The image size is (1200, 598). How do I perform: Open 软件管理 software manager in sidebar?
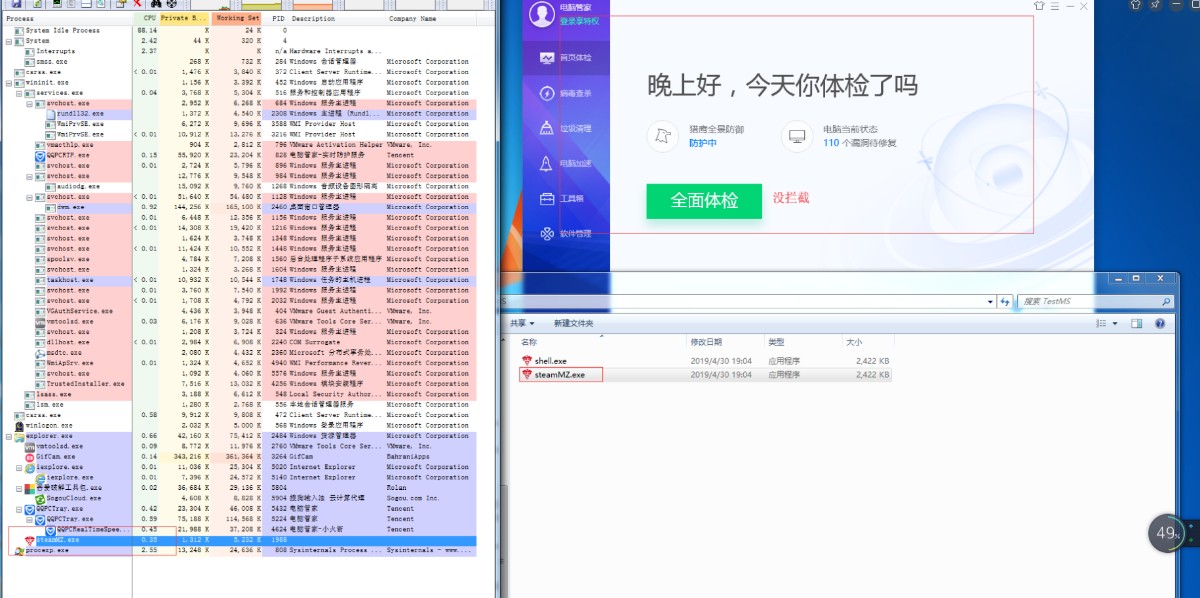[567, 233]
